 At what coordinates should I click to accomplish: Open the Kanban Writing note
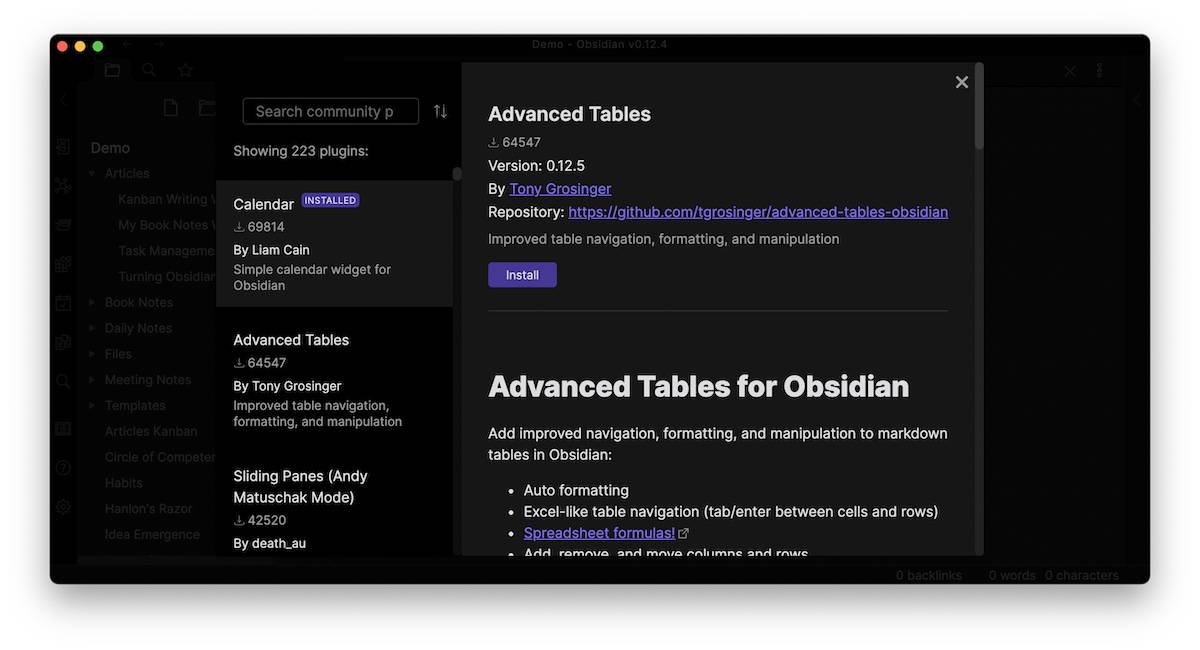[x=167, y=199]
